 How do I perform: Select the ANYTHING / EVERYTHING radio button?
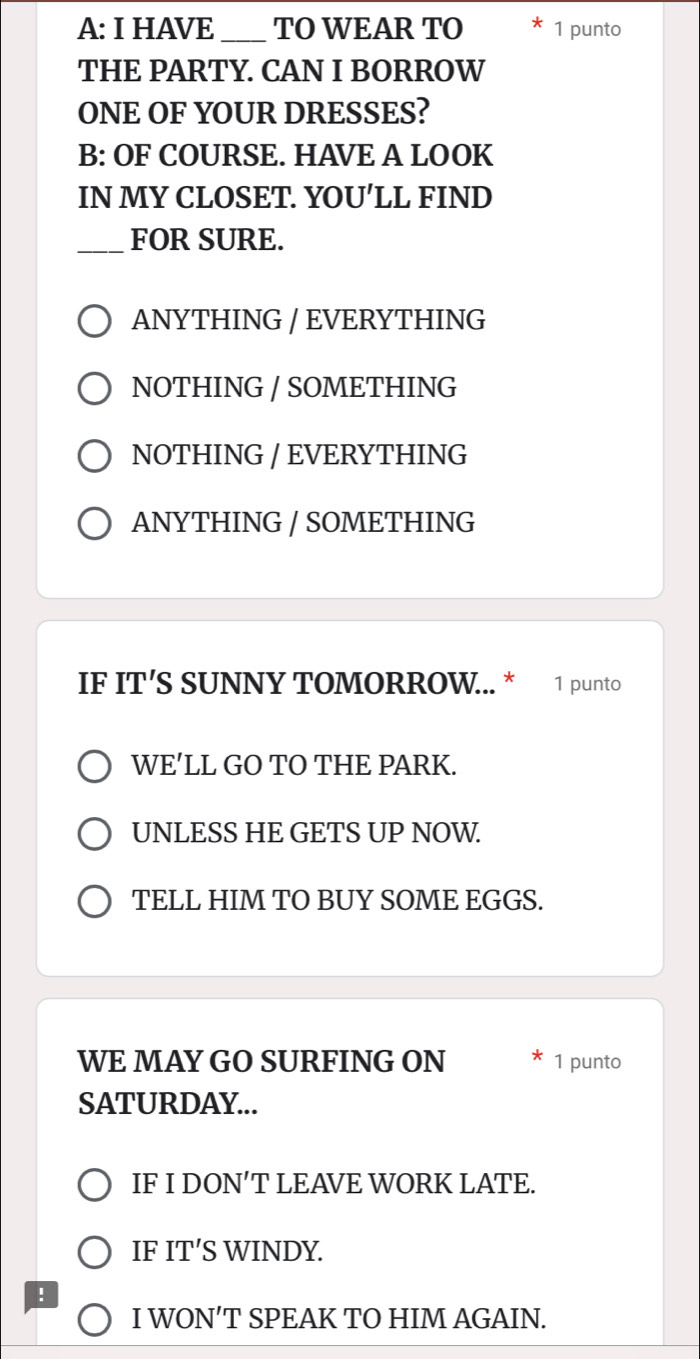point(95,322)
